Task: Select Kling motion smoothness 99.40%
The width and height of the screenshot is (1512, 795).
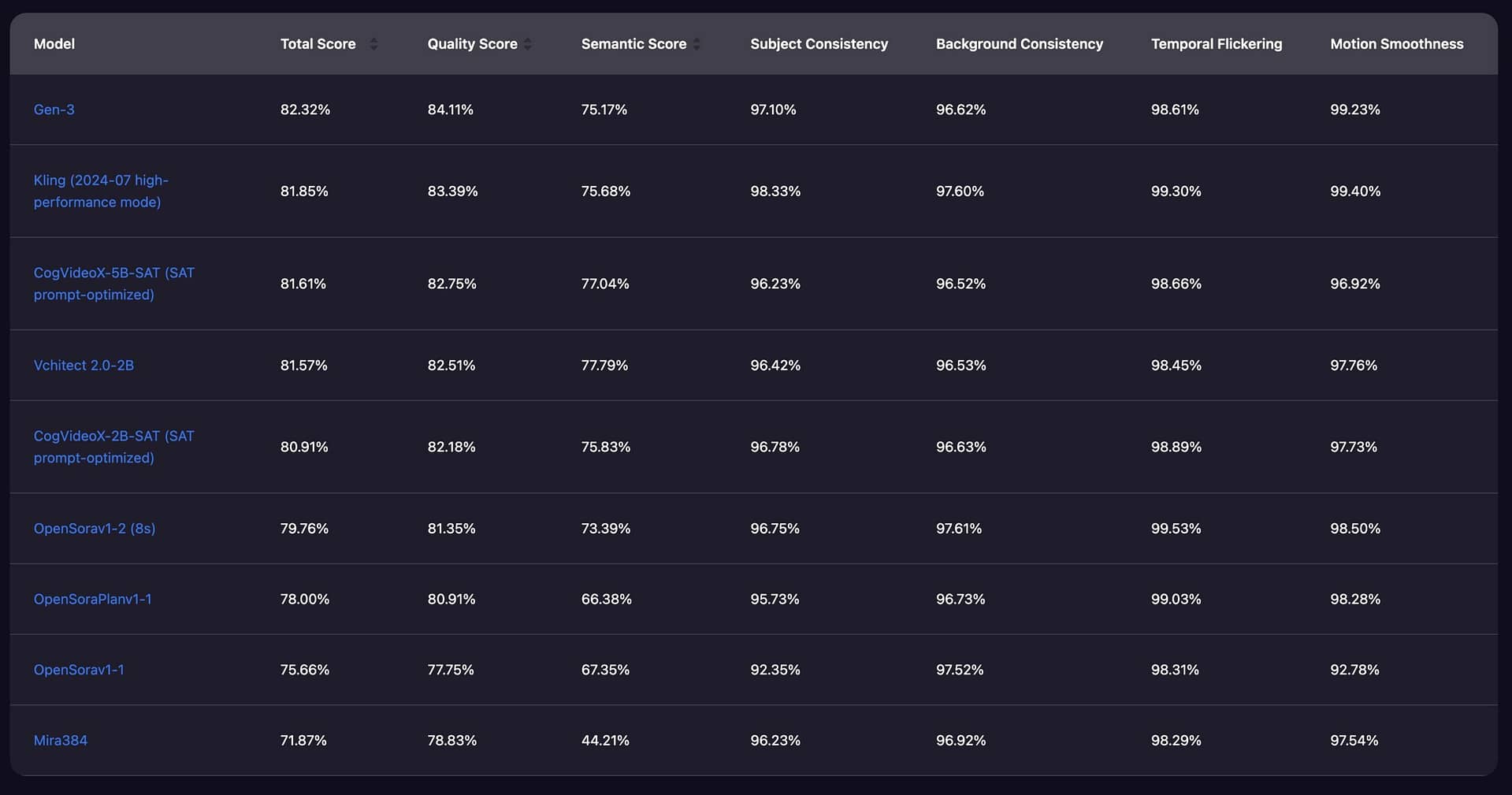Action: coord(1355,191)
